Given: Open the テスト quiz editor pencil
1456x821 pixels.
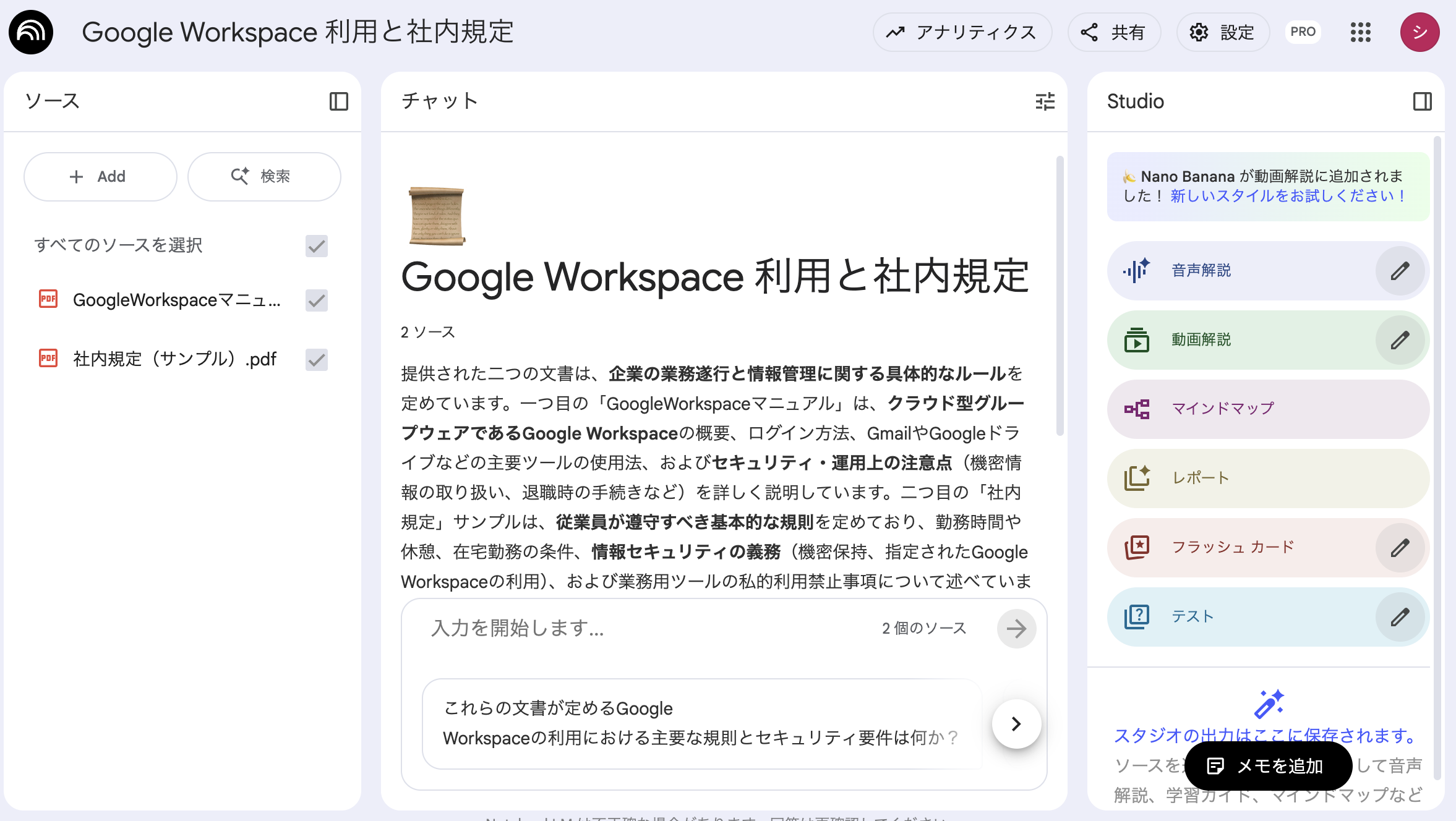Looking at the screenshot, I should (1400, 616).
